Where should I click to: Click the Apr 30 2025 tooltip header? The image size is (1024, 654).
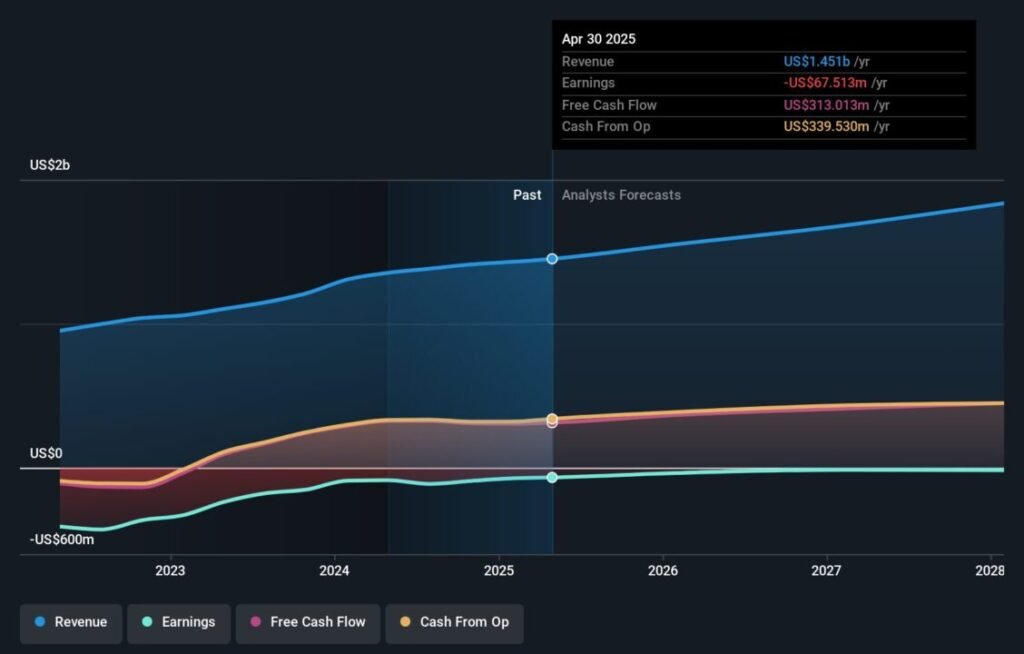598,39
